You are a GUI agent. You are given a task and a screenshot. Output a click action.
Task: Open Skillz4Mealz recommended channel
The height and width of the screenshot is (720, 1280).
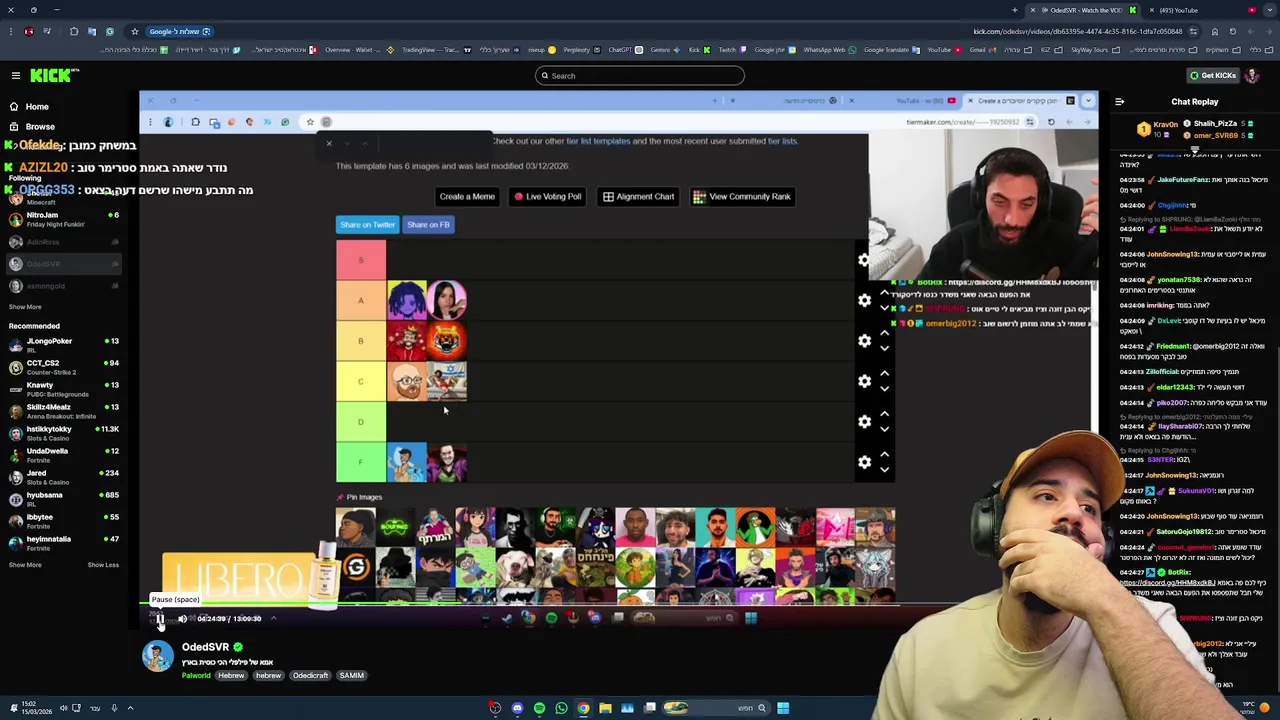point(62,411)
